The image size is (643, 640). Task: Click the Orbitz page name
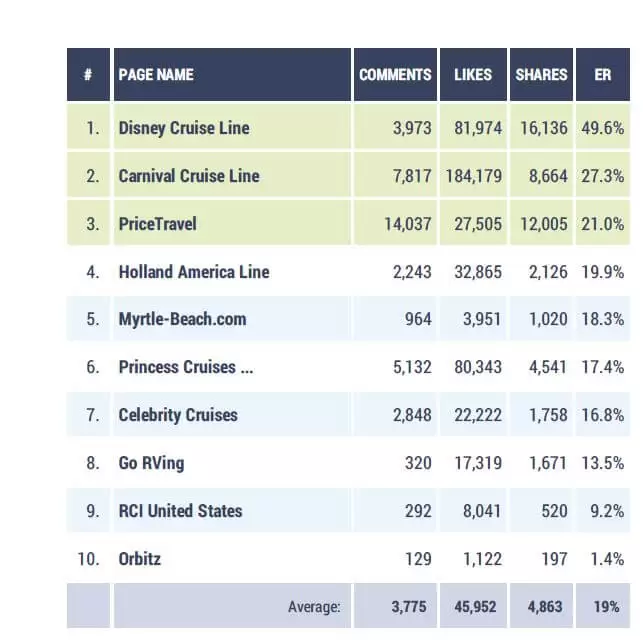pyautogui.click(x=139, y=559)
